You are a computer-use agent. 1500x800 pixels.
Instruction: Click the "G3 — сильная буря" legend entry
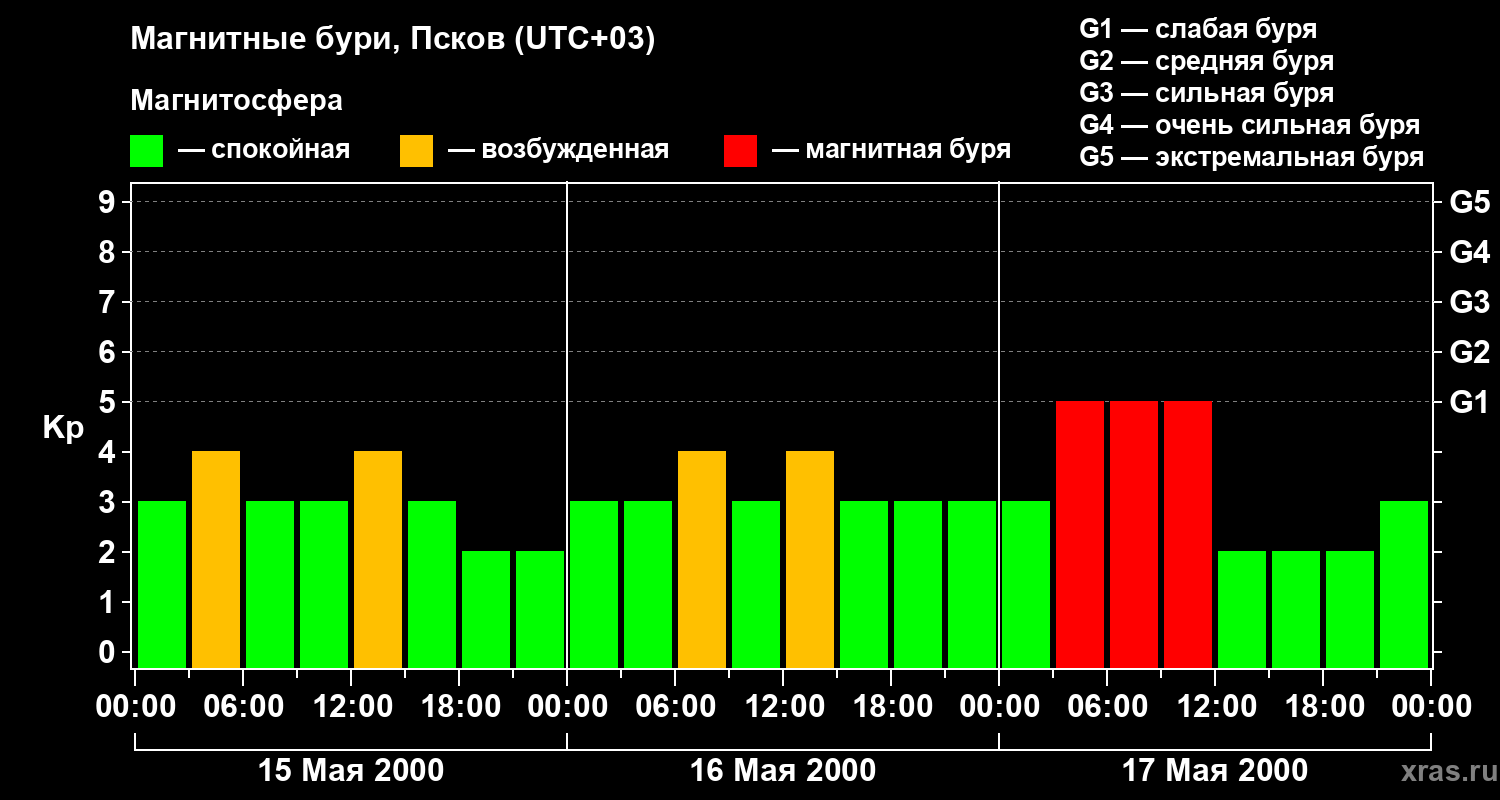click(1206, 93)
